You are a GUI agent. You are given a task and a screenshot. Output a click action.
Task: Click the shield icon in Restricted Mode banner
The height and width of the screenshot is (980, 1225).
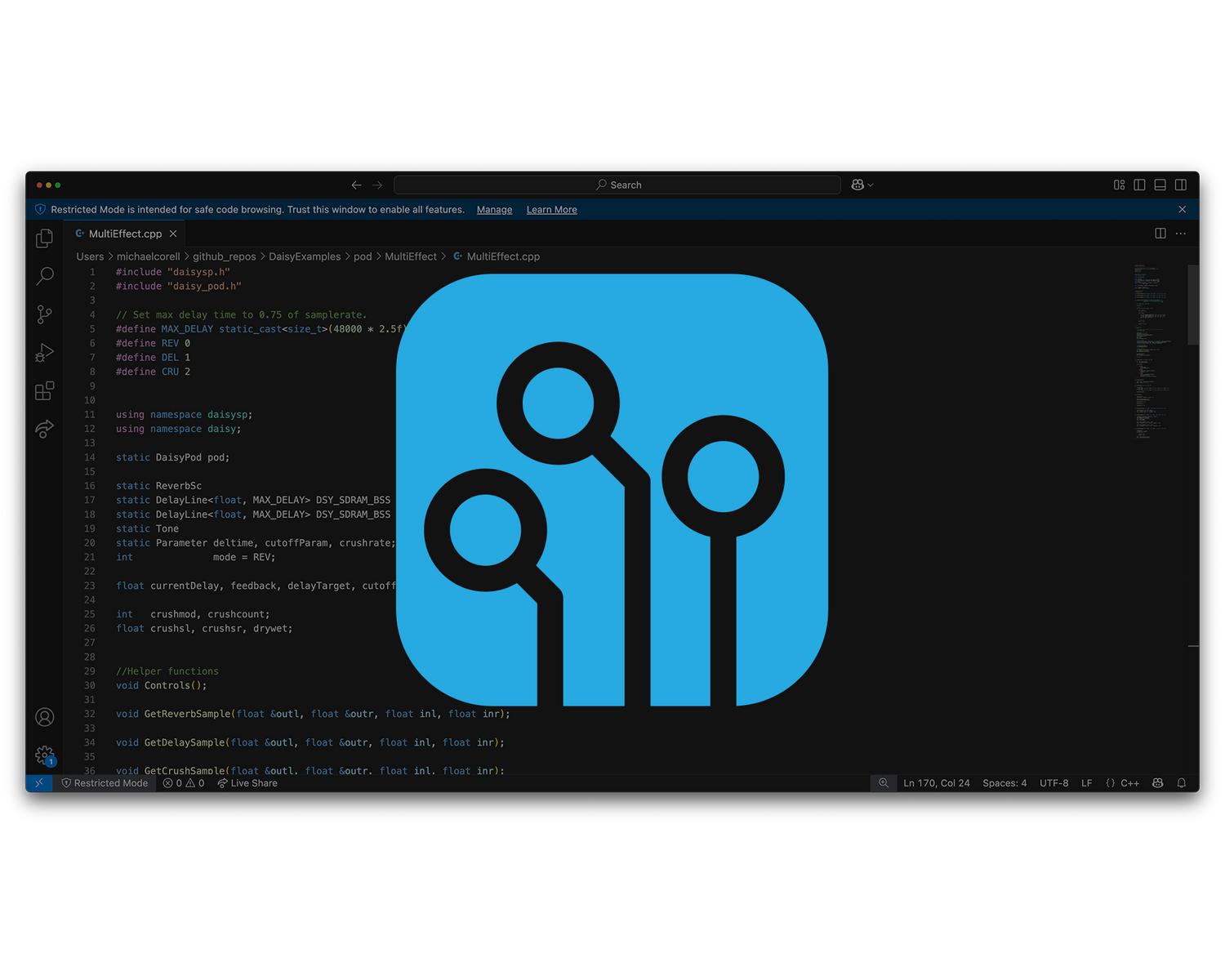pyautogui.click(x=40, y=210)
